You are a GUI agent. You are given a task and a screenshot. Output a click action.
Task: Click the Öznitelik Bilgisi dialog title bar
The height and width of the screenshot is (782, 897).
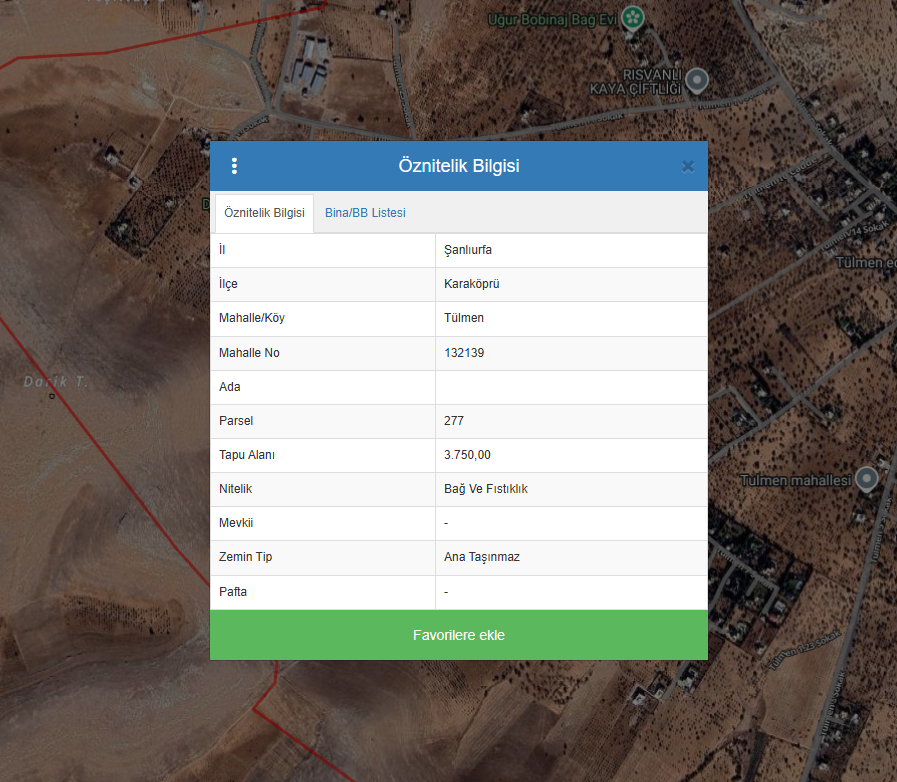click(x=458, y=166)
